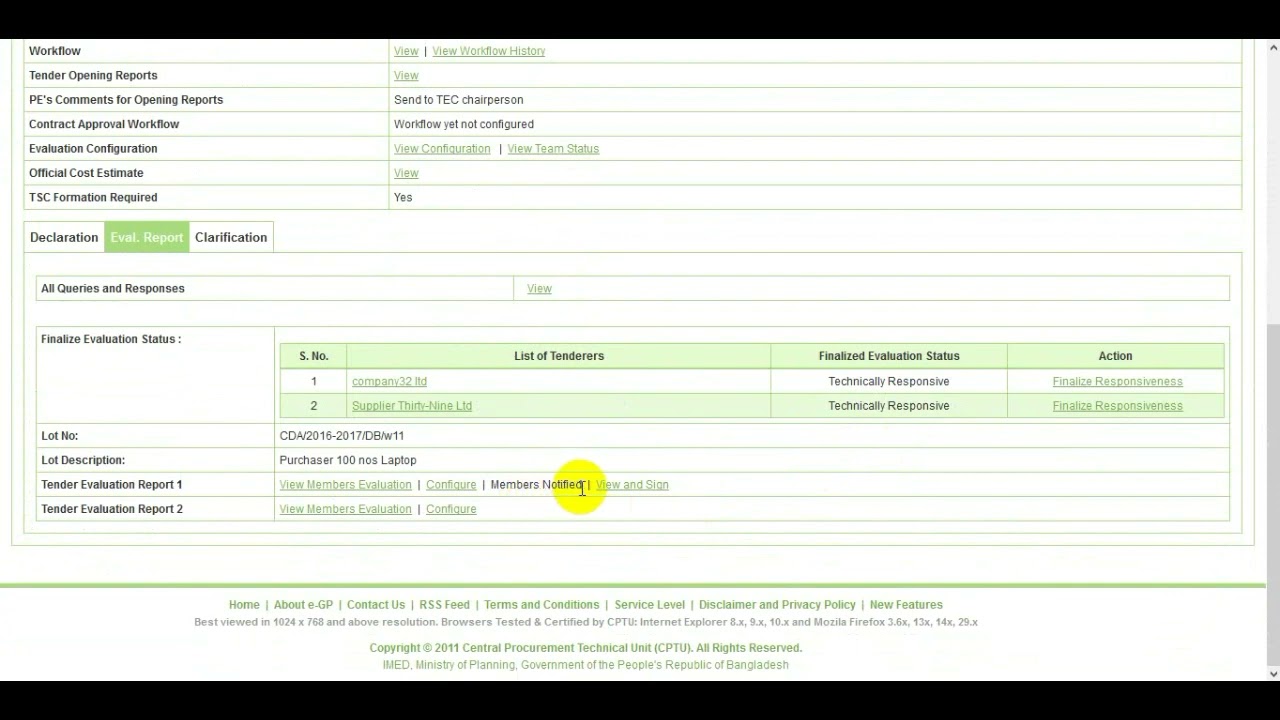This screenshot has height=720, width=1280.
Task: Open Supplier Thirty-Nine Ltd tenderer link
Action: click(412, 406)
